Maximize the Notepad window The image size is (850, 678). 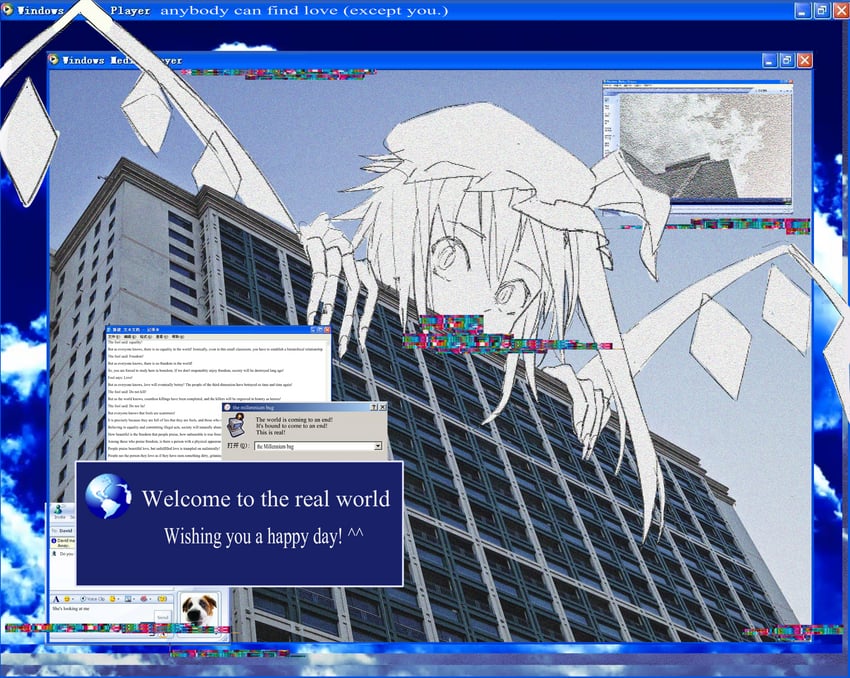click(320, 330)
